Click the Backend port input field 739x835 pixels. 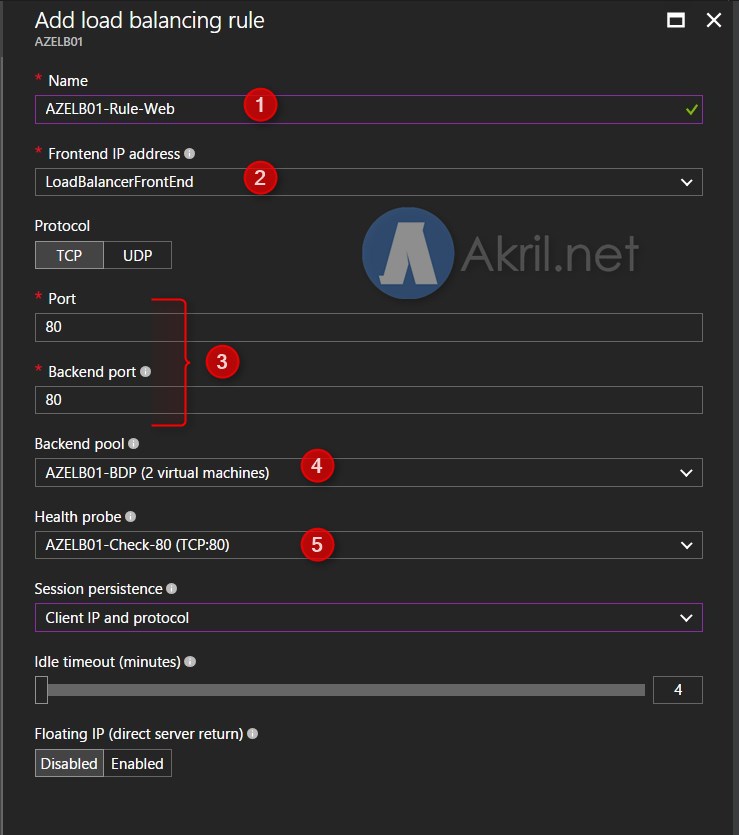click(368, 400)
